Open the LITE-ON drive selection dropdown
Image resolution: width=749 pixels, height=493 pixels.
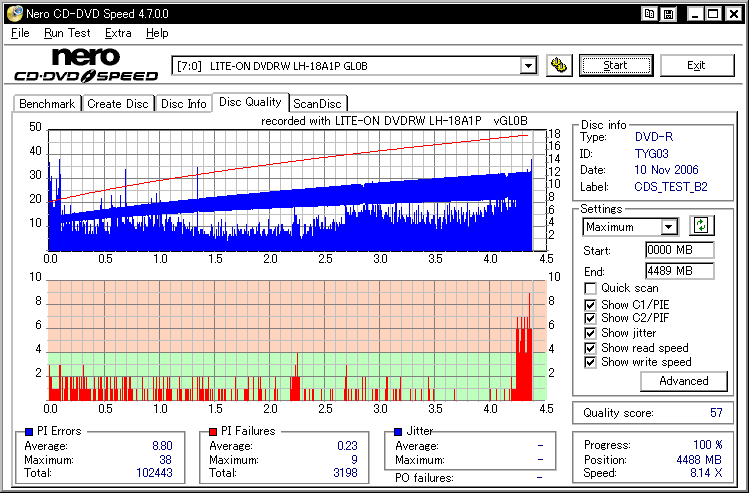click(528, 66)
